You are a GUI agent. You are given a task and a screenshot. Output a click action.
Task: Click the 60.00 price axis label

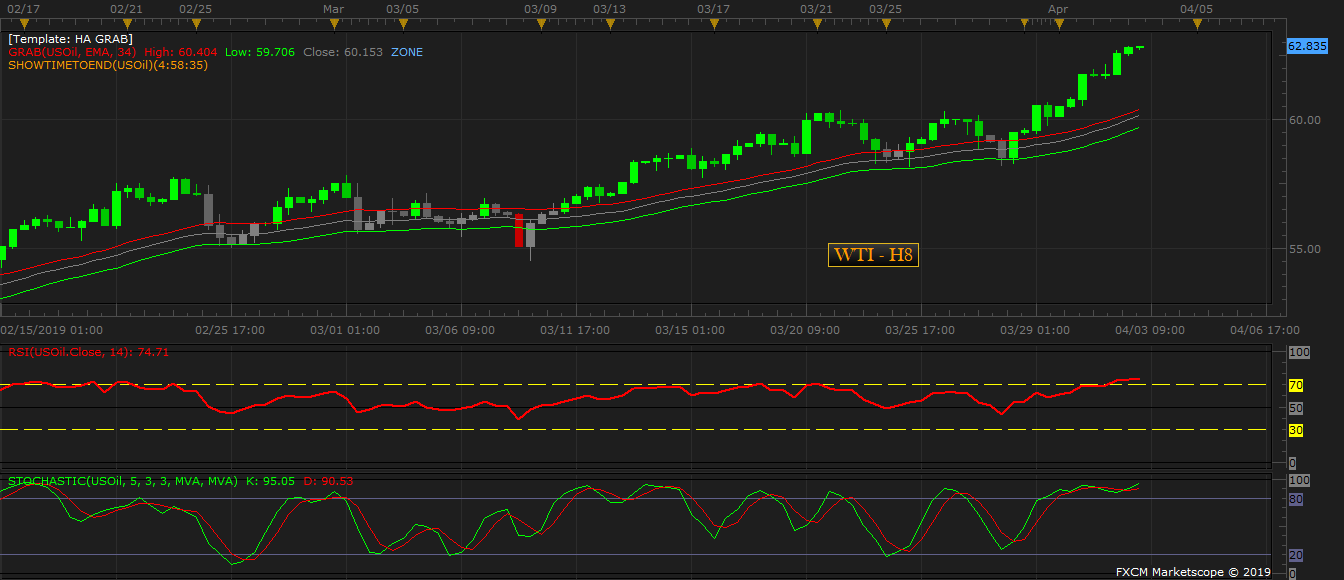pyautogui.click(x=1303, y=120)
